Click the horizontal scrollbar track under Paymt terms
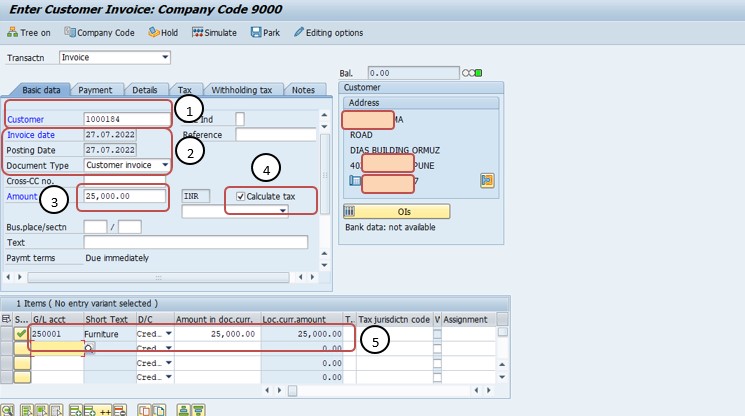Viewport: 745px width, 416px height. 158,277
